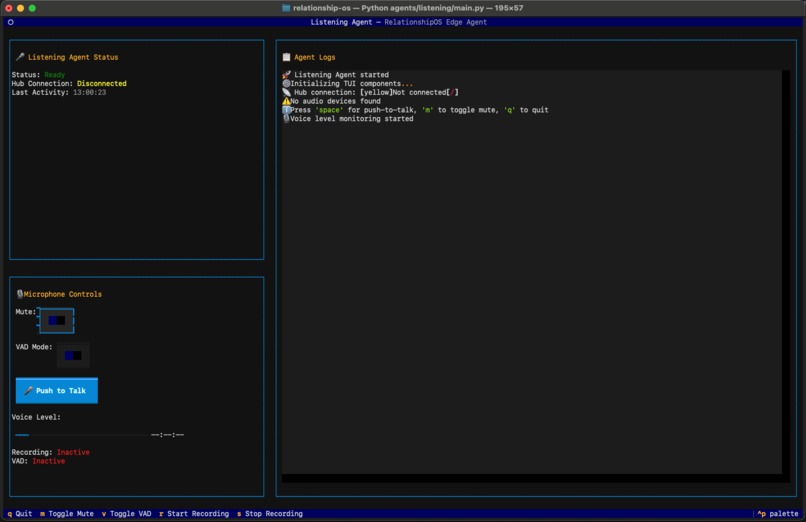The width and height of the screenshot is (806, 522).
Task: Click the horizontal scrollbar under Agent Logs
Action: (x=532, y=478)
